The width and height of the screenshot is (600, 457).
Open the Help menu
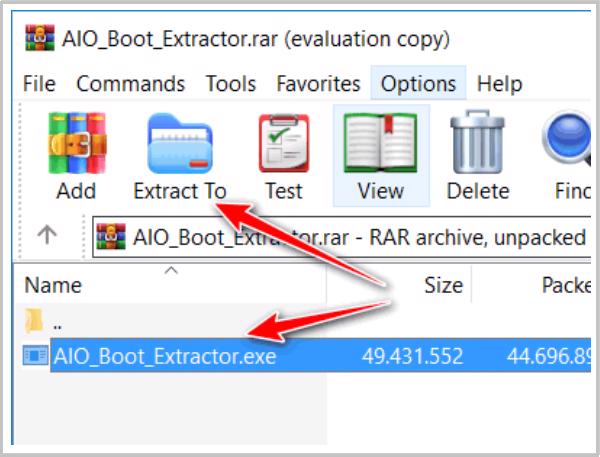coord(499,83)
